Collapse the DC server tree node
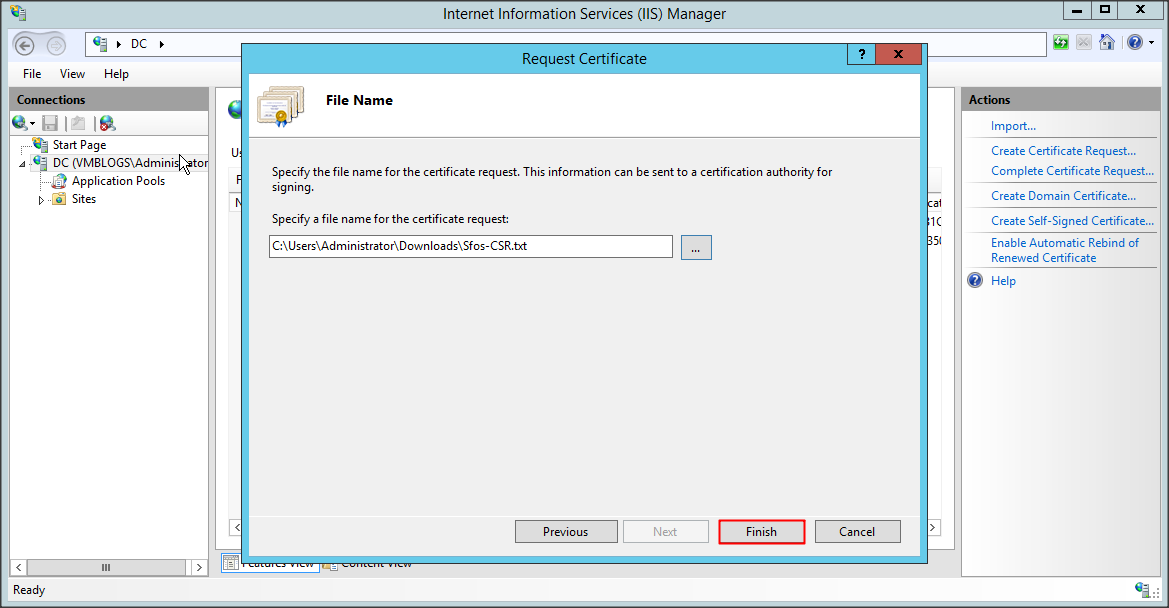Viewport: 1169px width, 608px height. click(22, 163)
